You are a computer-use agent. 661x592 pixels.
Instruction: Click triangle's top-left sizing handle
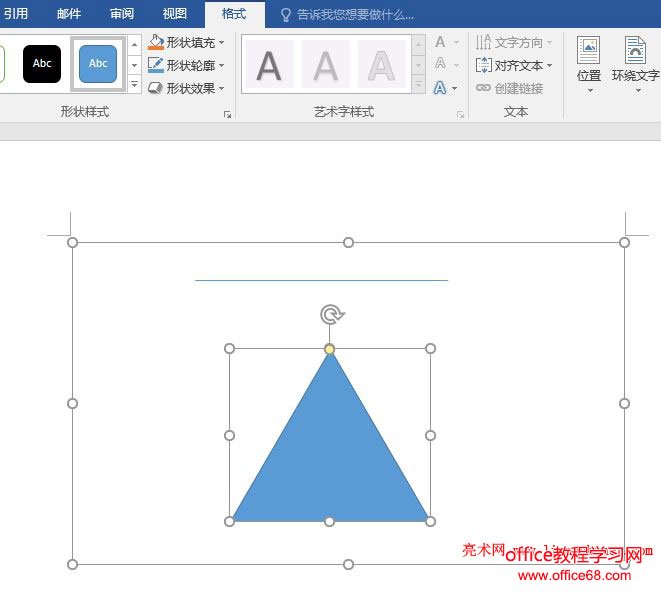[229, 348]
